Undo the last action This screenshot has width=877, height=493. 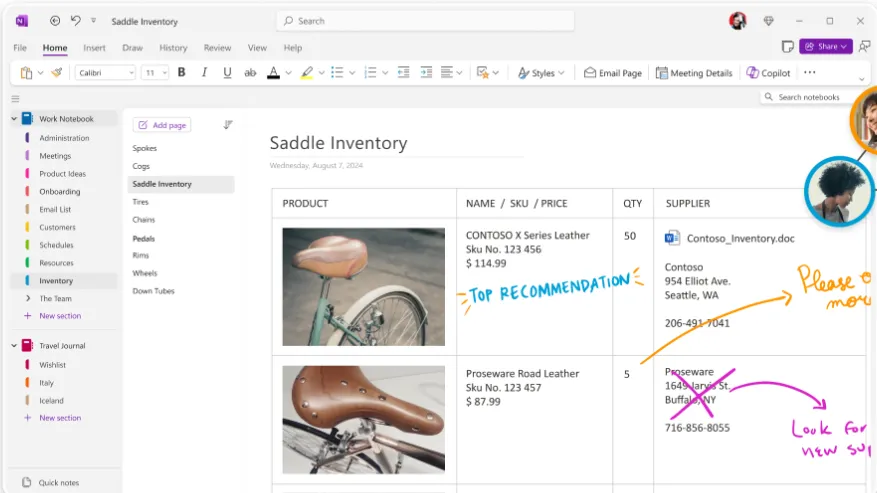pyautogui.click(x=76, y=21)
